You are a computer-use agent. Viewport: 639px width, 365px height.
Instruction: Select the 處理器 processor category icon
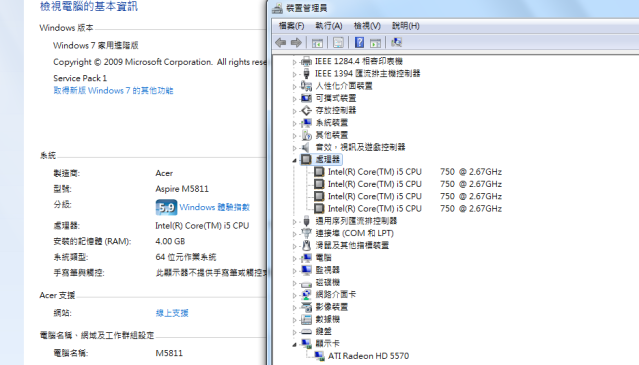click(x=306, y=159)
